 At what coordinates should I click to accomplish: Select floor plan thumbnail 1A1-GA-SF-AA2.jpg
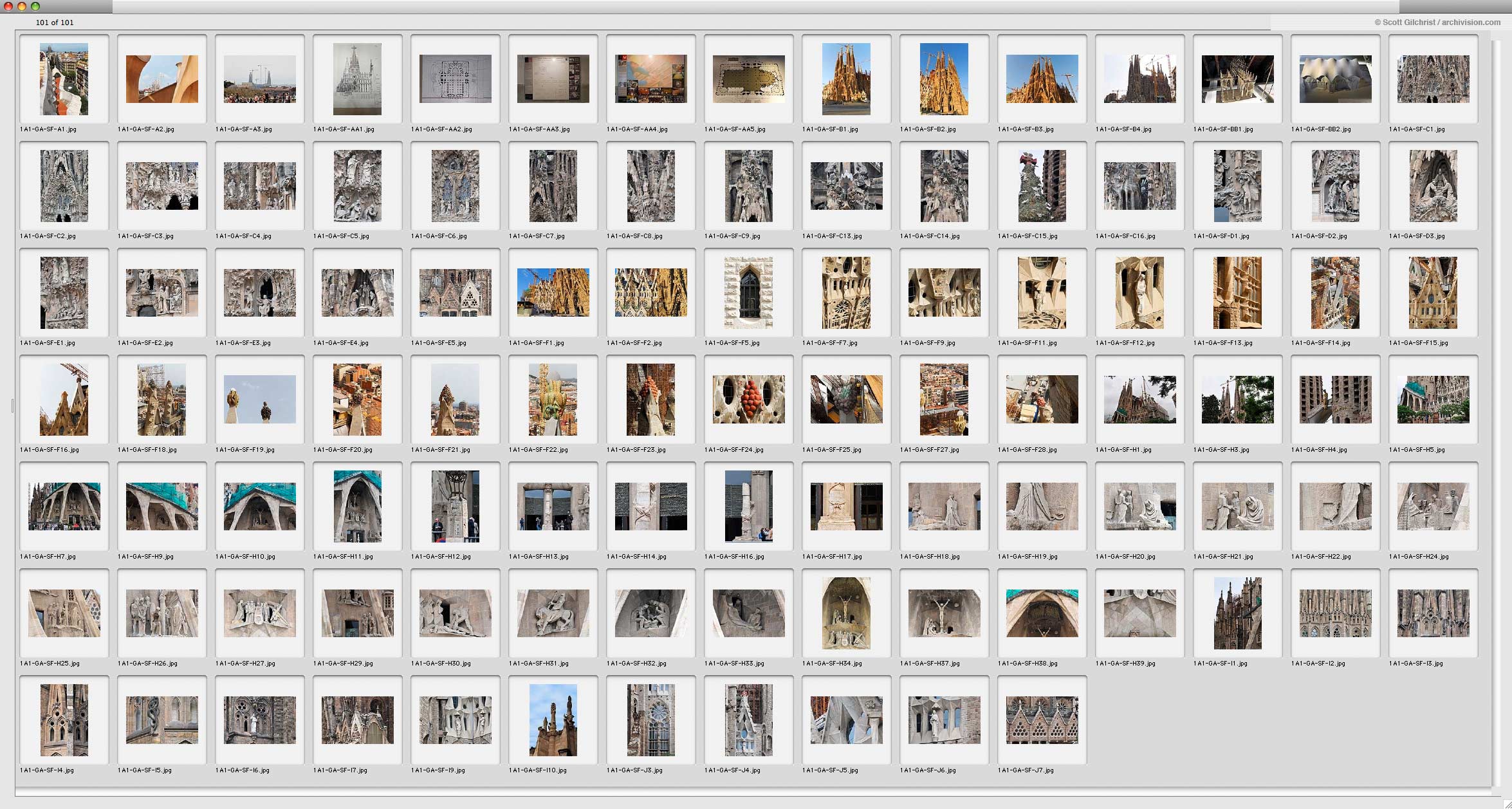(x=455, y=79)
